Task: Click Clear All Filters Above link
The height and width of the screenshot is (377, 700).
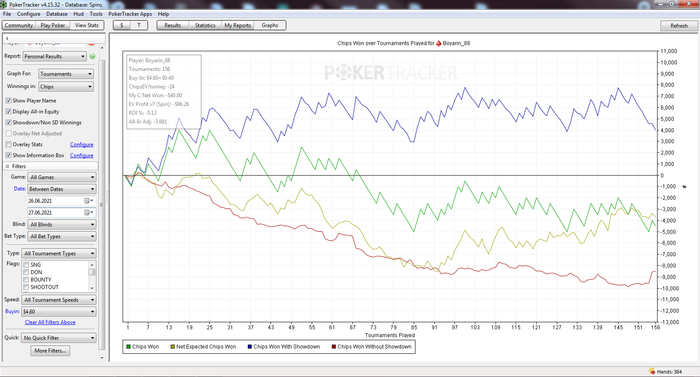Action: 50,322
